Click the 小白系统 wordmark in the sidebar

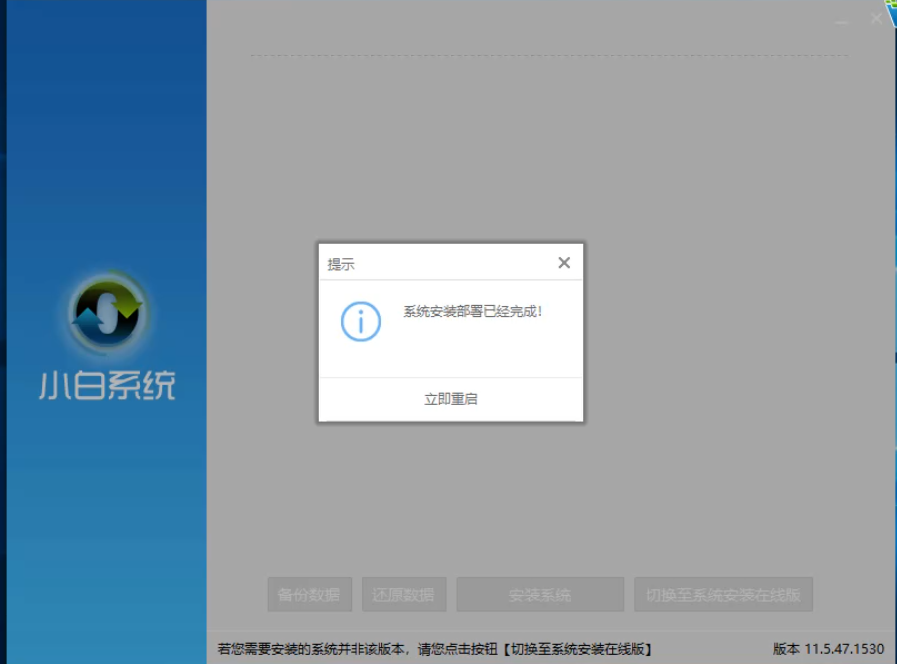pos(107,385)
